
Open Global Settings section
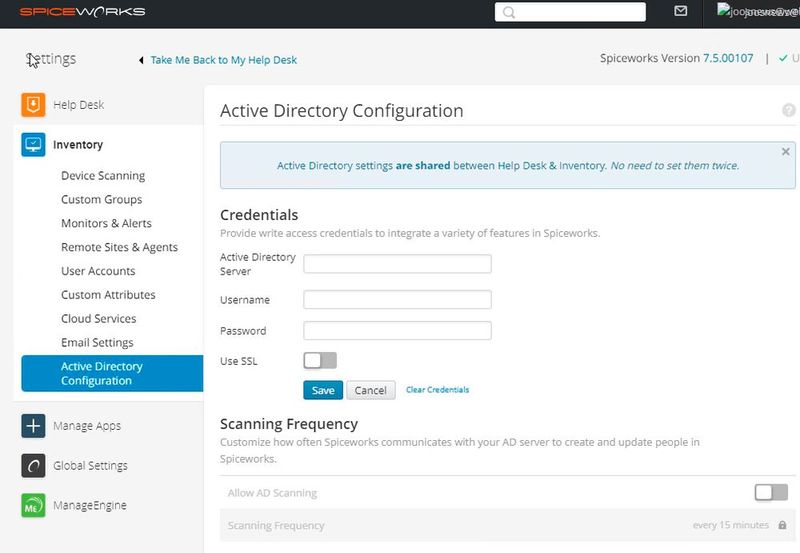[90, 465]
